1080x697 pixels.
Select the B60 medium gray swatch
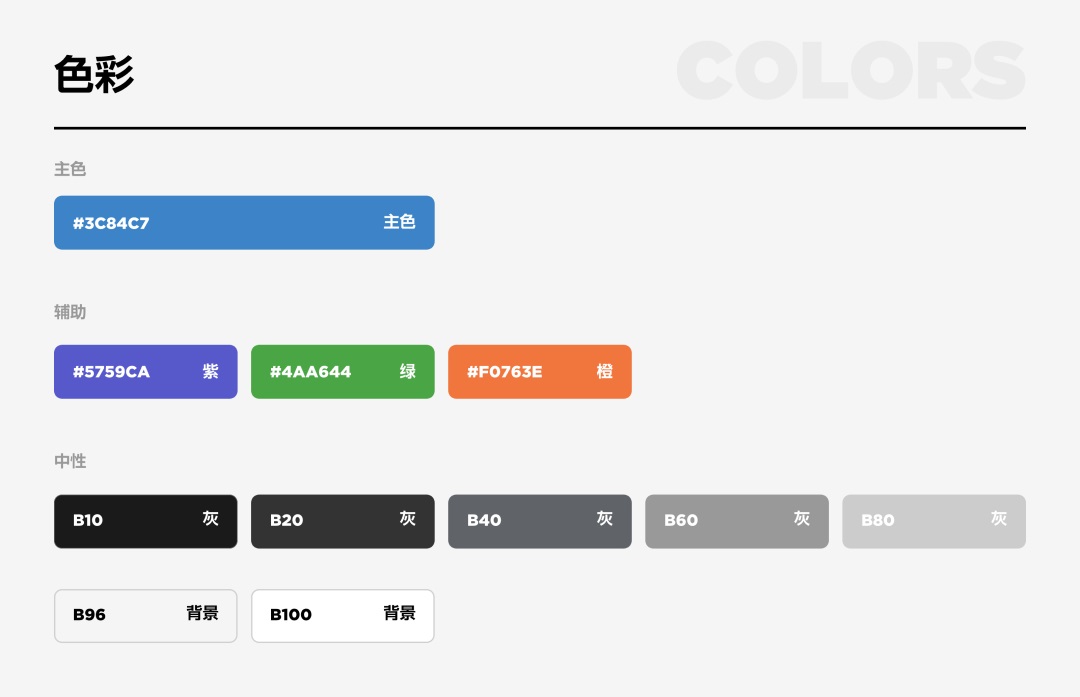point(737,521)
